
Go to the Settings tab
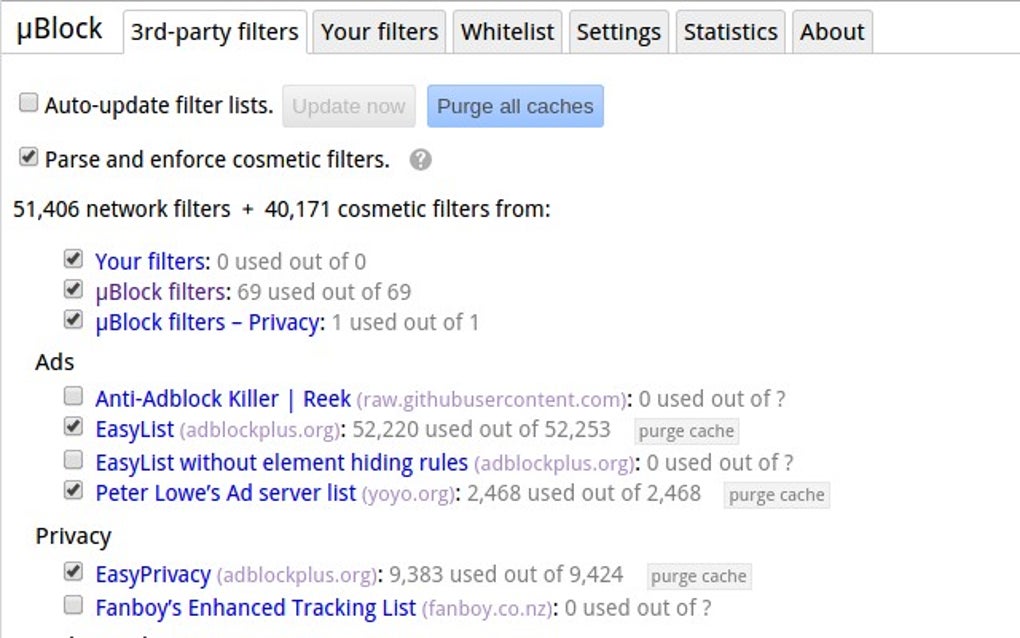pyautogui.click(x=618, y=32)
